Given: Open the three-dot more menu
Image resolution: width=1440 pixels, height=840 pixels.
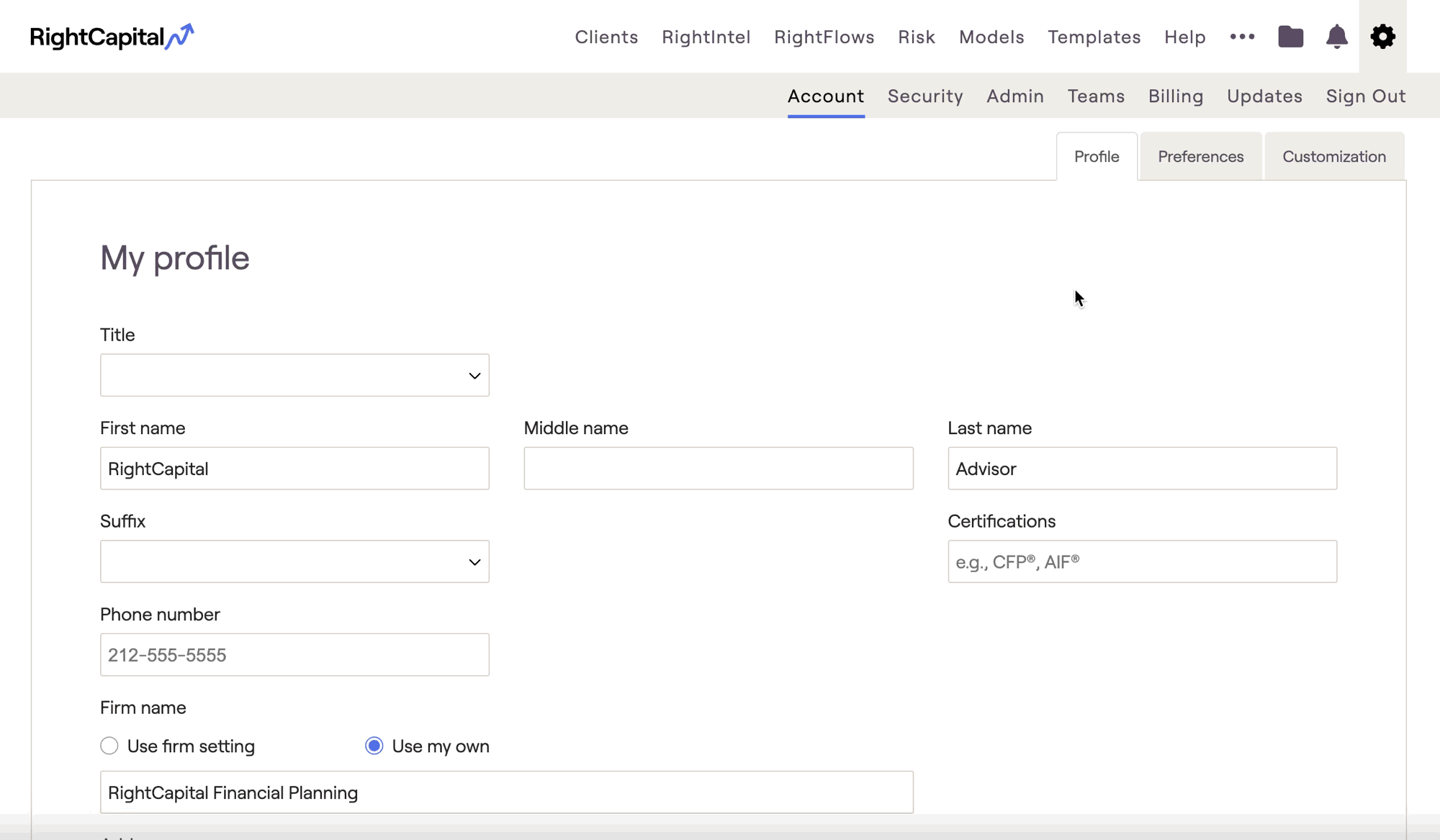Looking at the screenshot, I should (1242, 37).
